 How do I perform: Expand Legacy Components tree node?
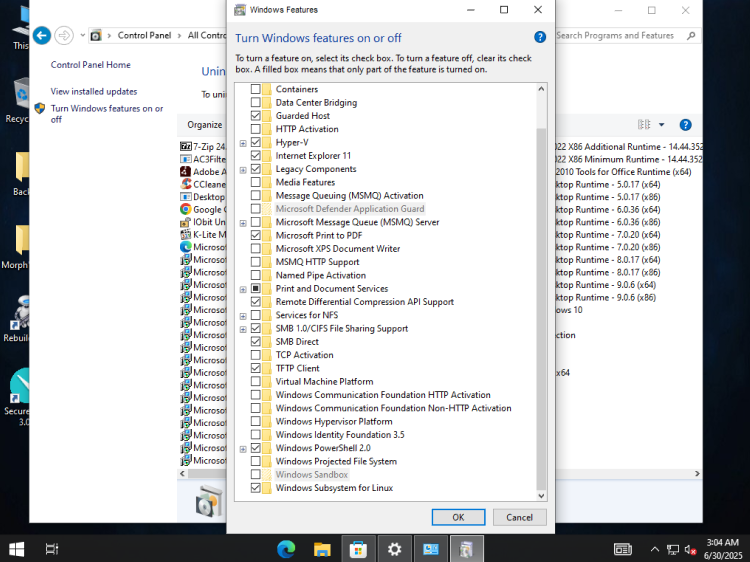(243, 170)
